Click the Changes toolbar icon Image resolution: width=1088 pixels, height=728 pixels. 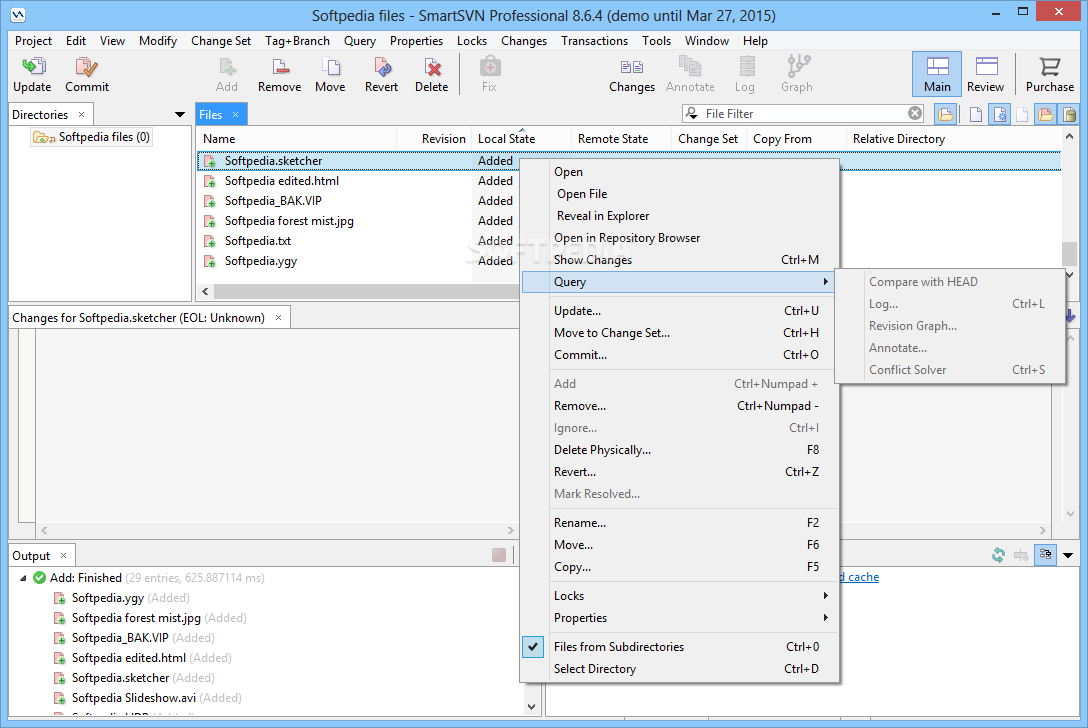point(631,67)
